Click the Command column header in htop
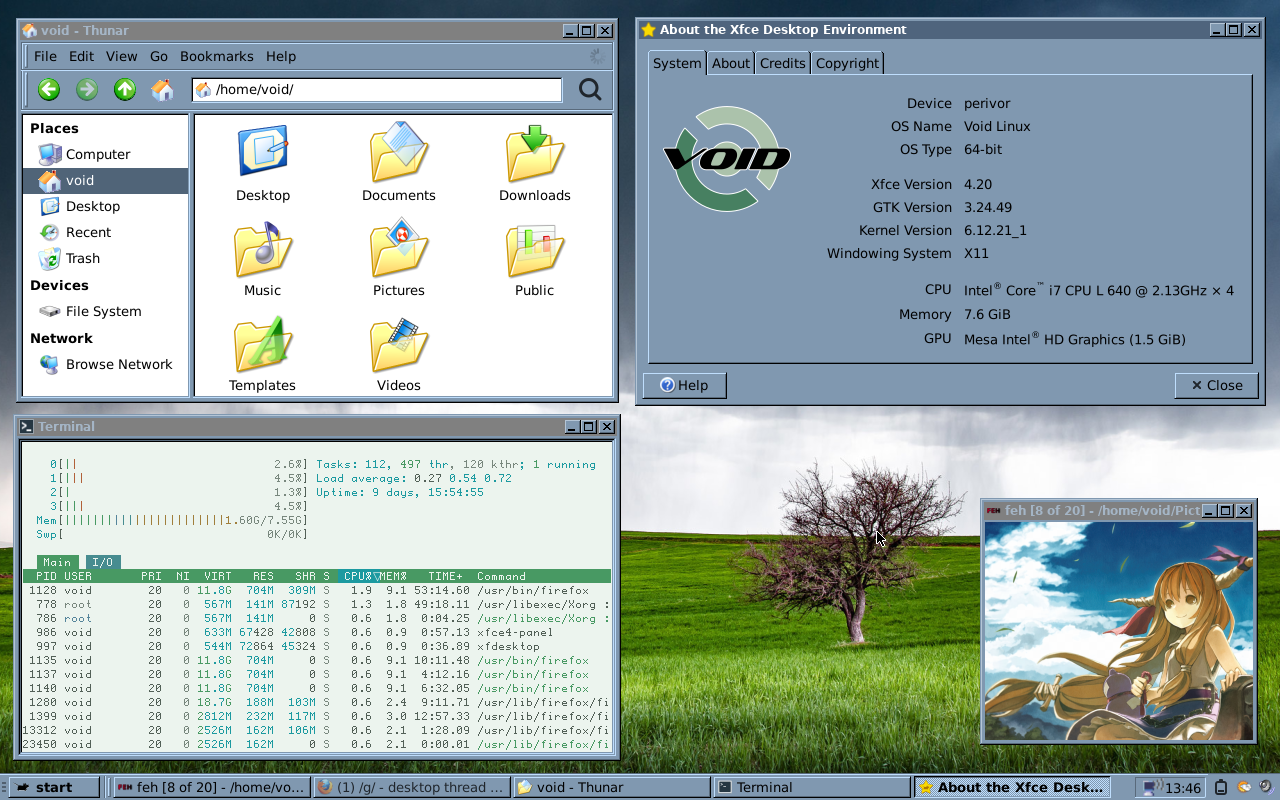 (x=501, y=576)
